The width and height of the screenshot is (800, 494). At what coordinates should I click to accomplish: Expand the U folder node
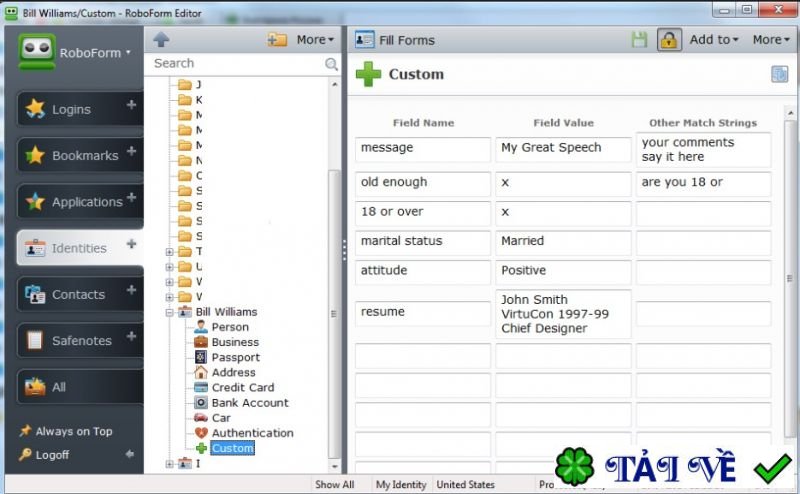point(169,267)
